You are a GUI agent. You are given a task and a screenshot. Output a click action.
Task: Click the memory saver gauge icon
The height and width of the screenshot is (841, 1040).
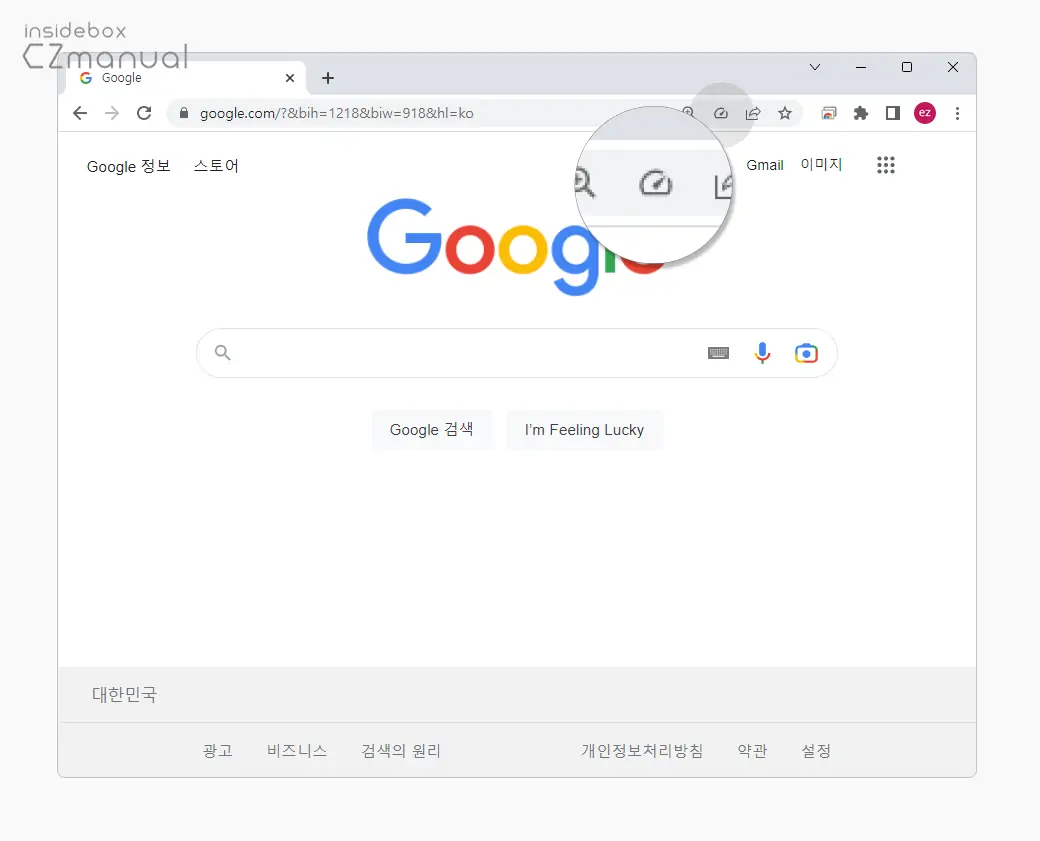tap(721, 113)
